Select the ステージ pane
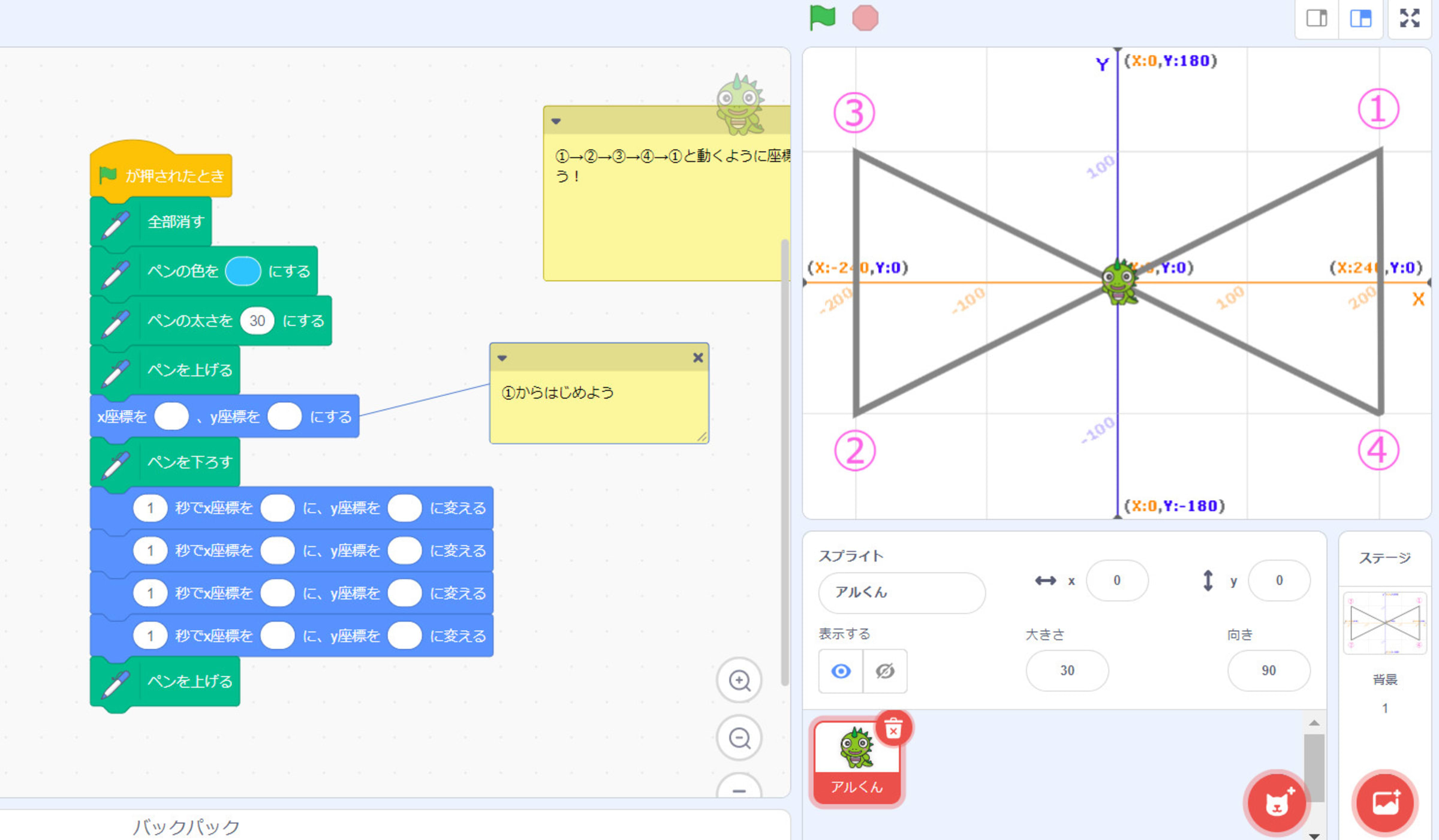Image resolution: width=1439 pixels, height=840 pixels. click(x=1384, y=624)
